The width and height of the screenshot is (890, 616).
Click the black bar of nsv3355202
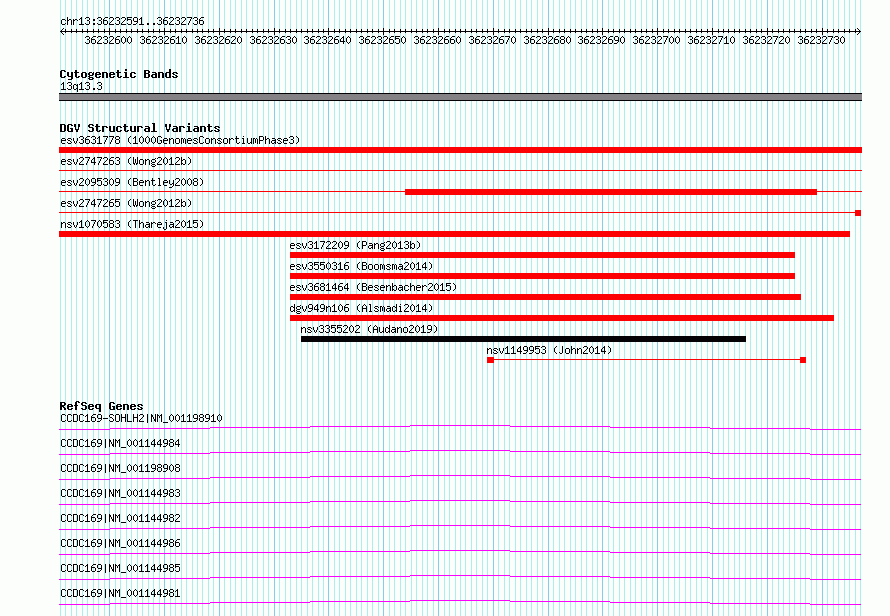pos(523,339)
